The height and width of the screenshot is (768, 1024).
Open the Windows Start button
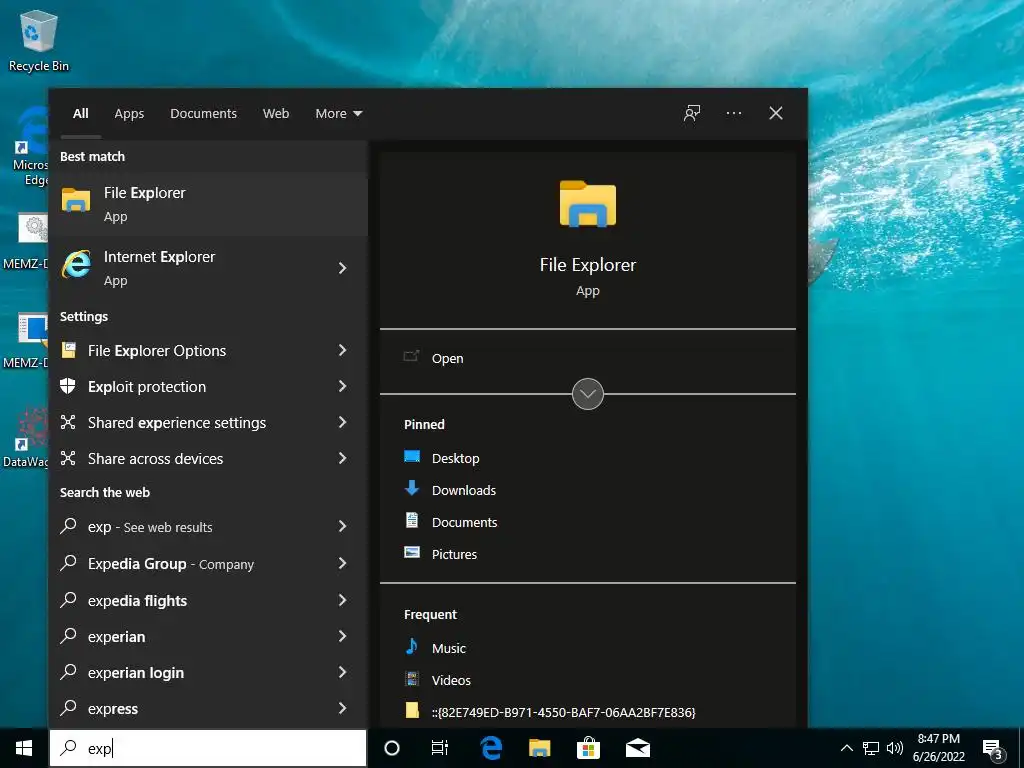(x=24, y=748)
